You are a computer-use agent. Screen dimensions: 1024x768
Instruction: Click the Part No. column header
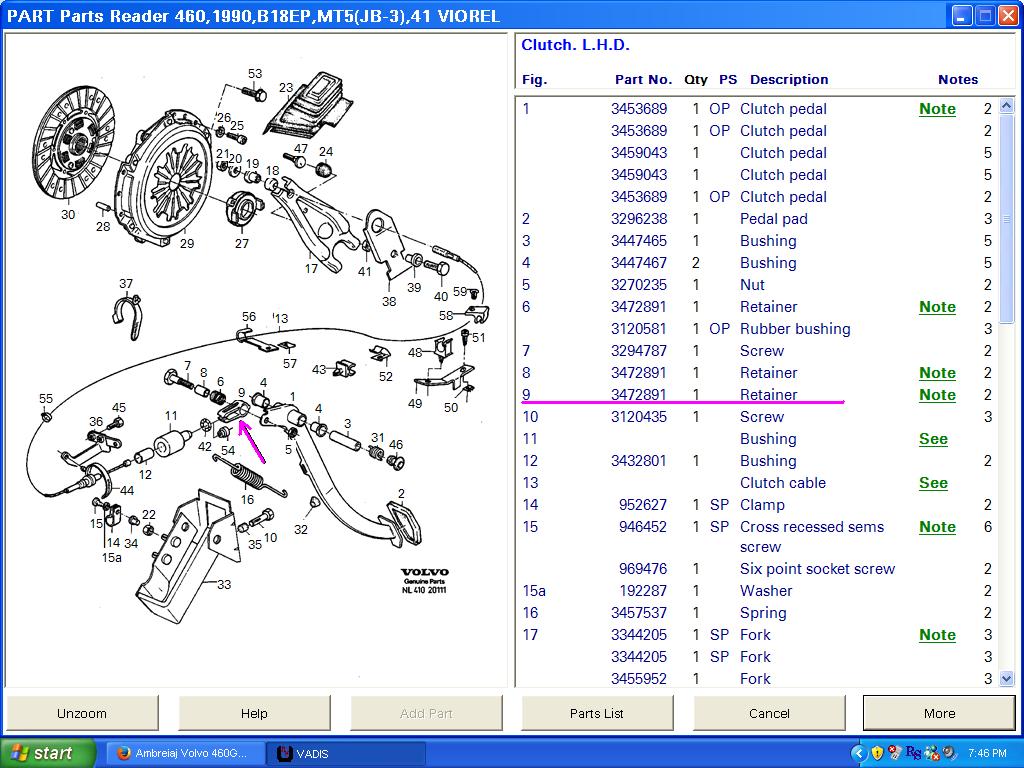point(643,80)
